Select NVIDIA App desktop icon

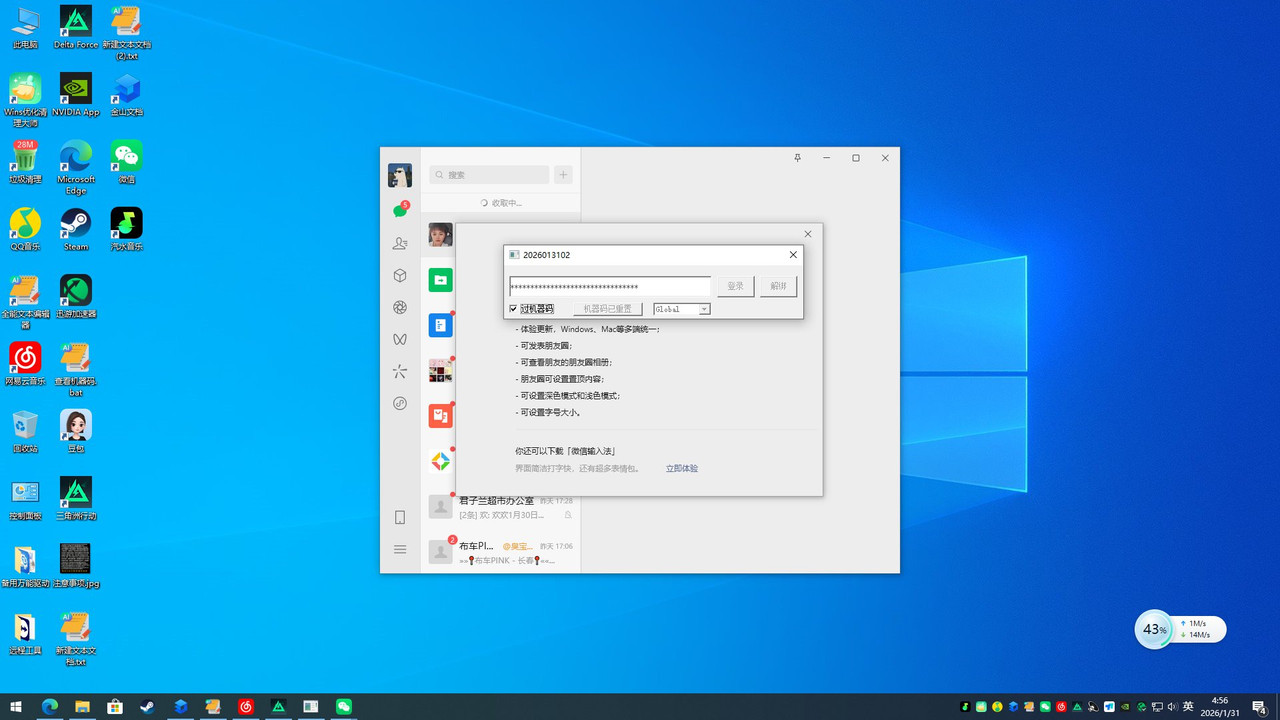(x=76, y=95)
